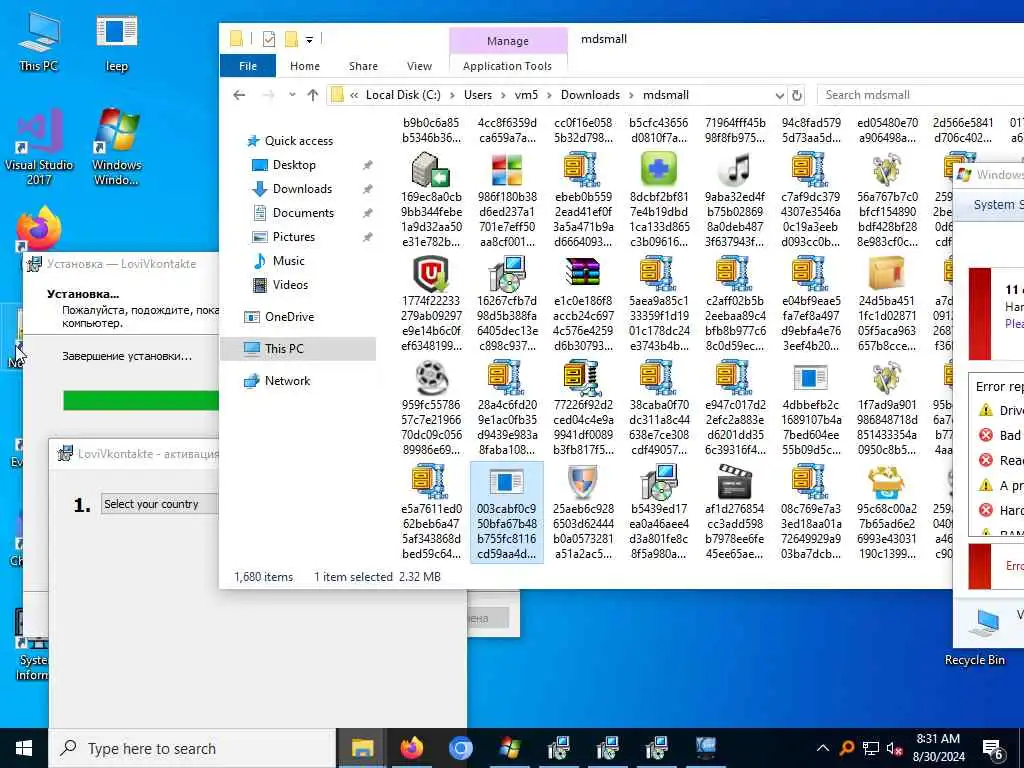
Task: Switch to the Home ribbon tab
Action: pyautogui.click(x=305, y=66)
